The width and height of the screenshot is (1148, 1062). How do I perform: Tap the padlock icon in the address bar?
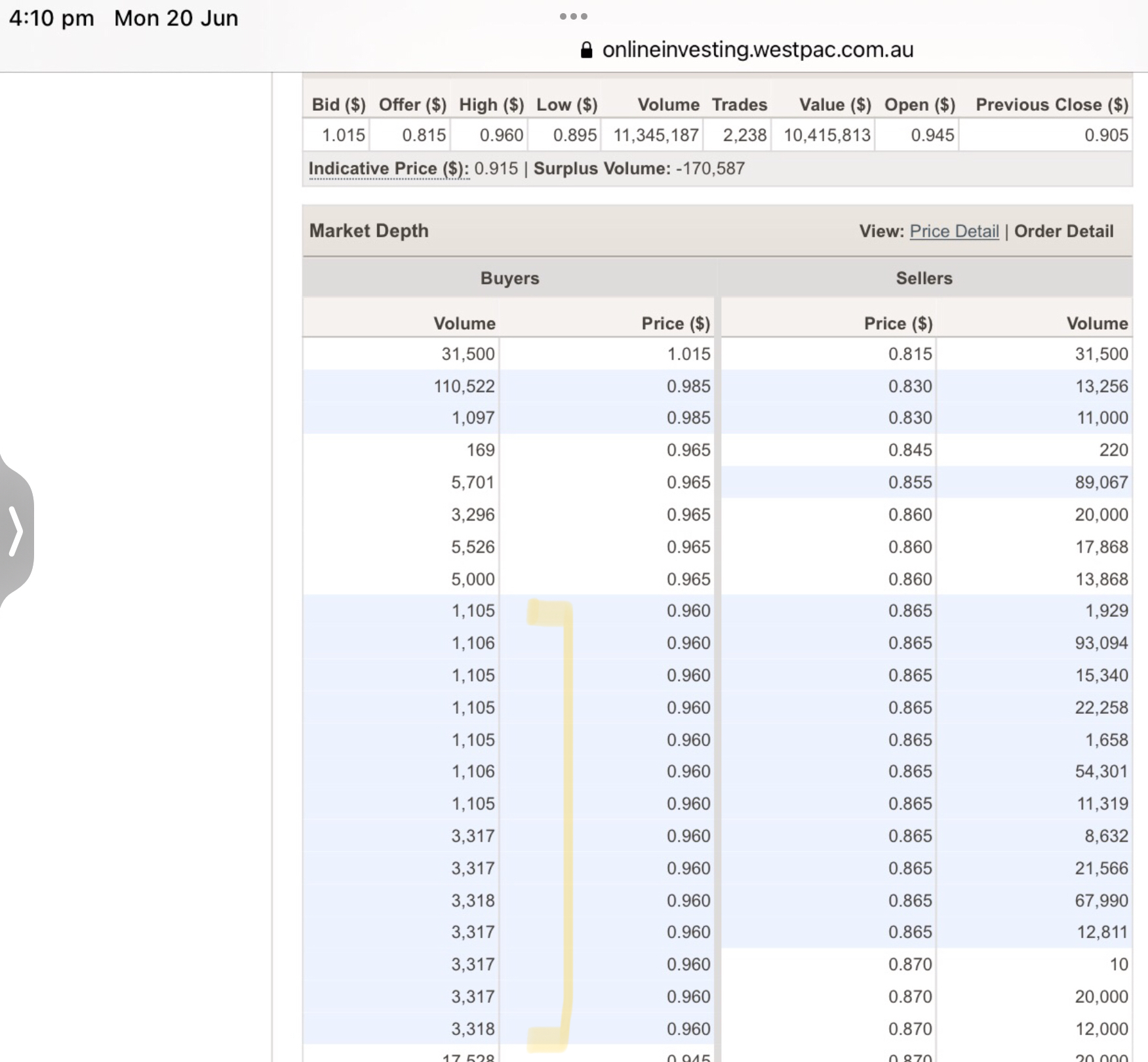(x=587, y=50)
